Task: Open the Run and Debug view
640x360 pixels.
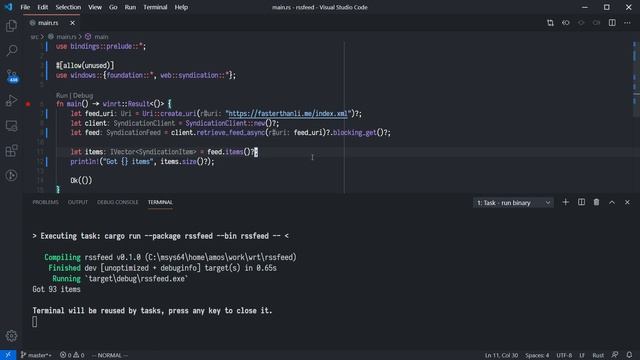Action: [x=11, y=100]
